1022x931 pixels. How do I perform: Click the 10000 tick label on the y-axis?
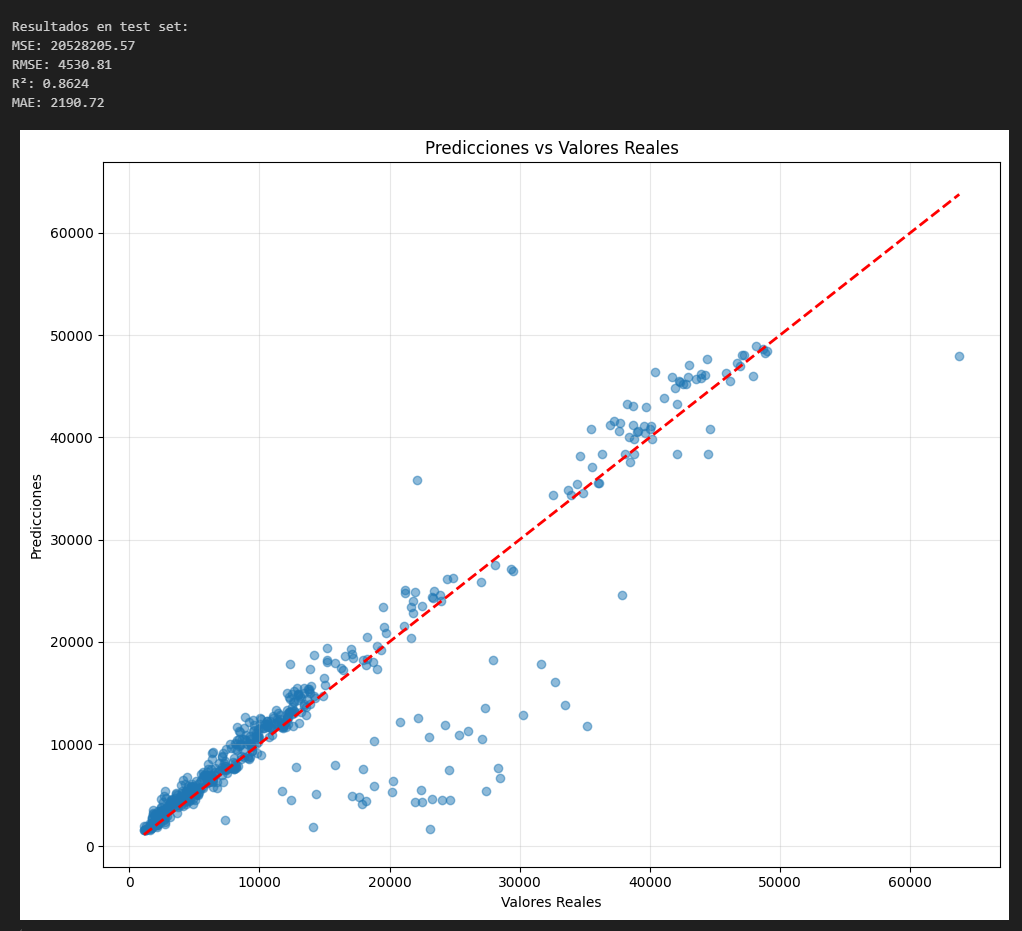coord(72,745)
